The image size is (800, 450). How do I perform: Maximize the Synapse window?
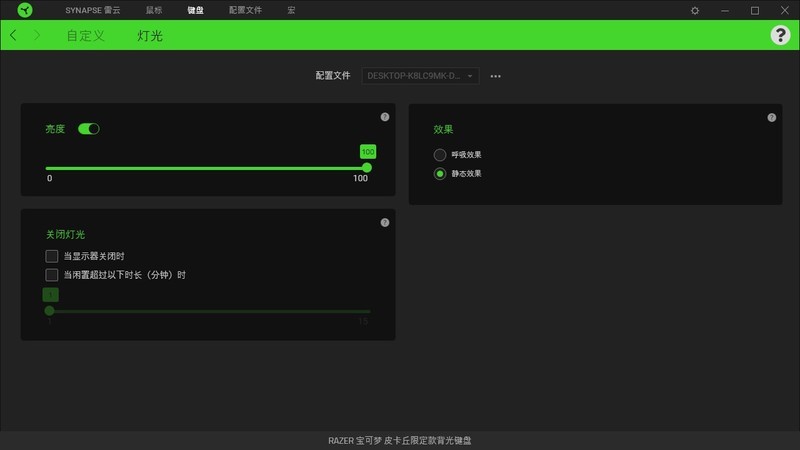point(755,10)
